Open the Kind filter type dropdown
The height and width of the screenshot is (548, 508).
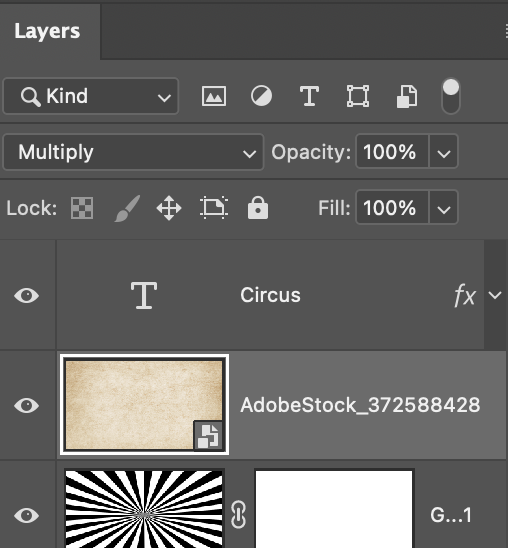tap(91, 96)
